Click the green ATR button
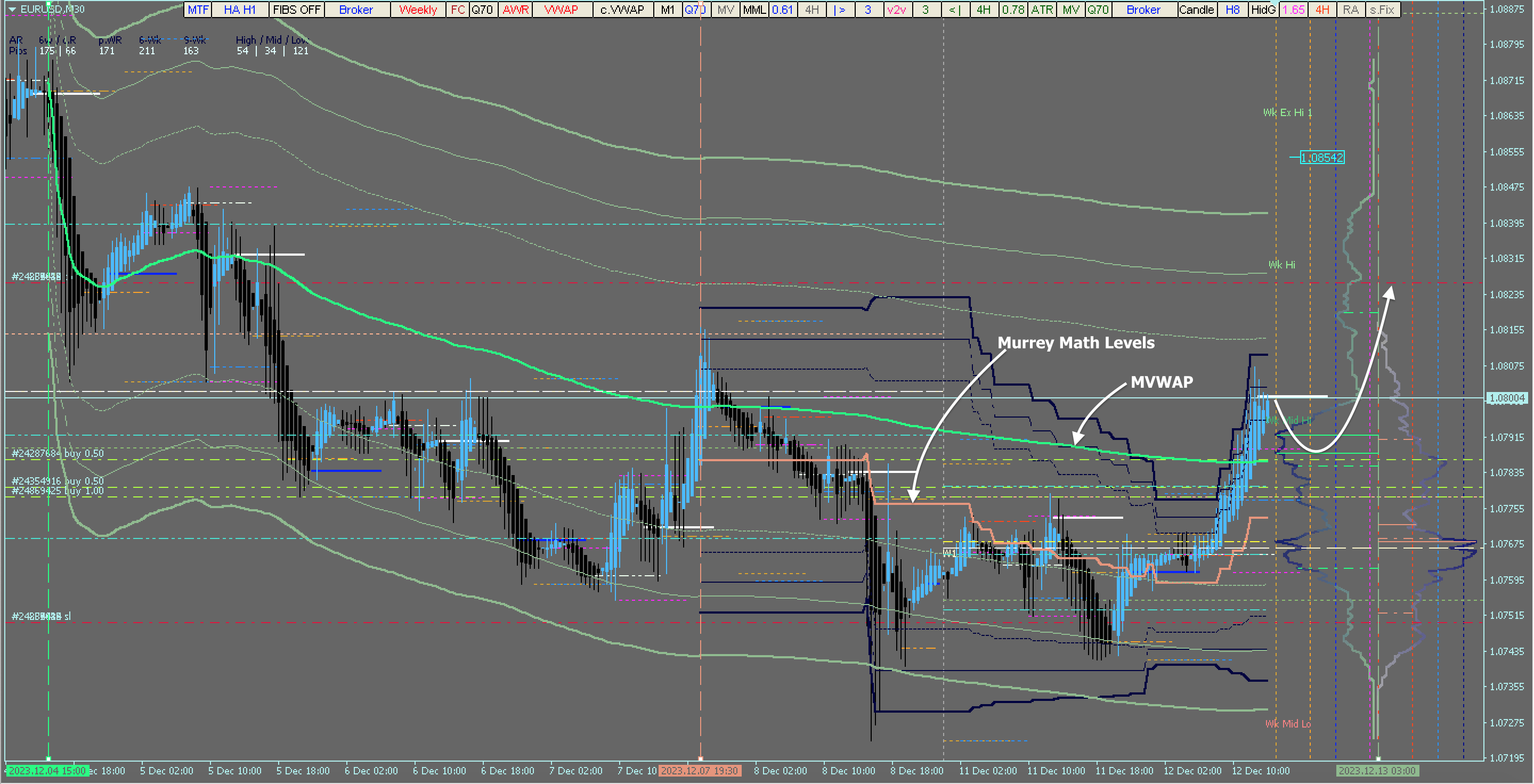This screenshot has height=784, width=1534. pyautogui.click(x=1042, y=10)
